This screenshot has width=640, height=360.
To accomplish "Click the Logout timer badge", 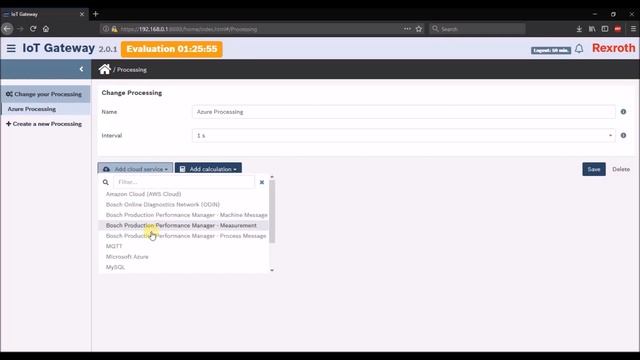I will coord(551,50).
